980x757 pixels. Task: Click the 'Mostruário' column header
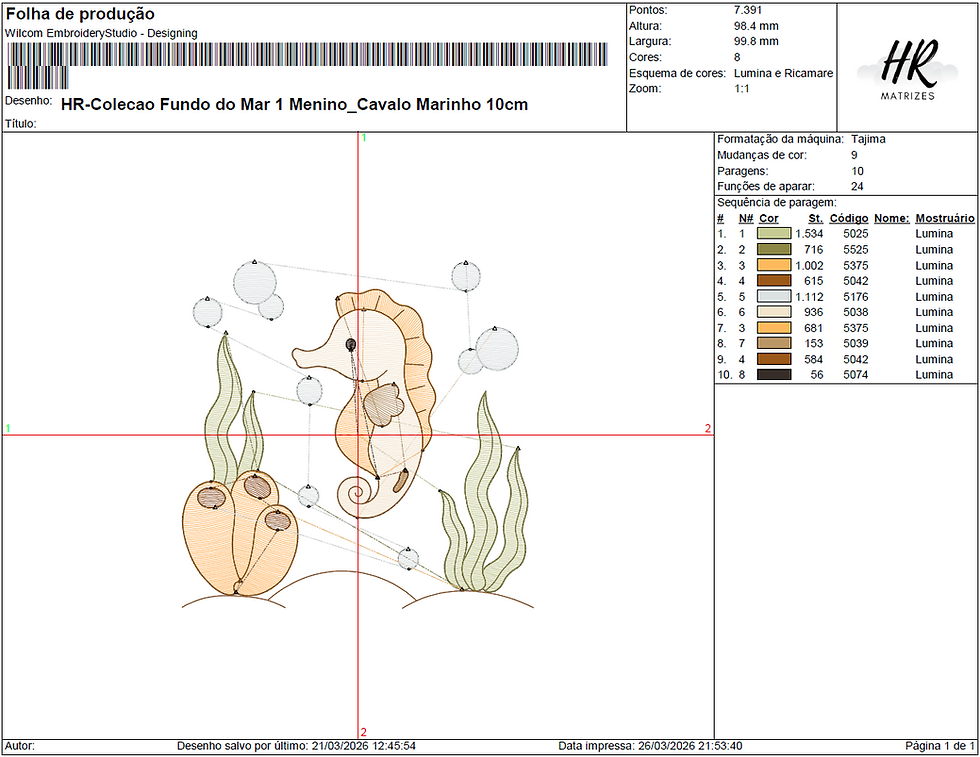(945, 218)
